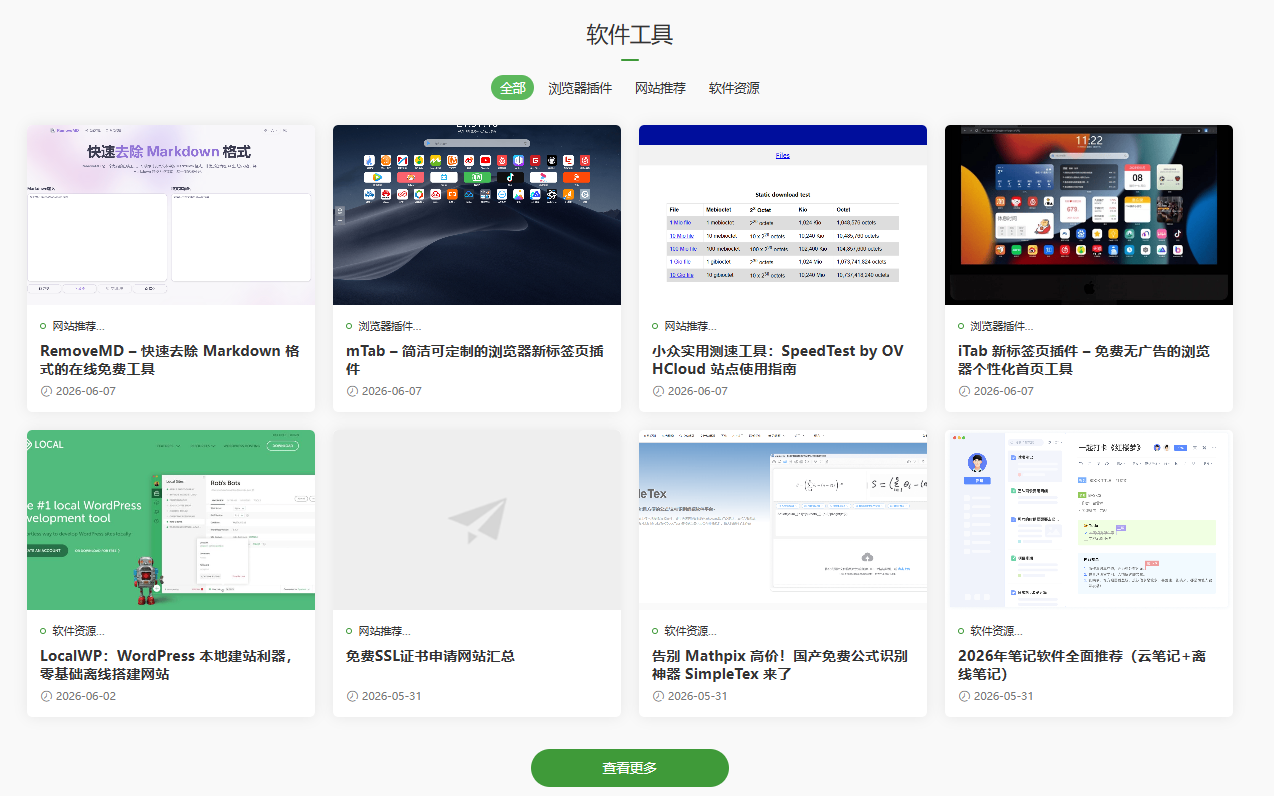Click the 查看更多 button
Viewport: 1274px width, 796px height.
click(630, 768)
